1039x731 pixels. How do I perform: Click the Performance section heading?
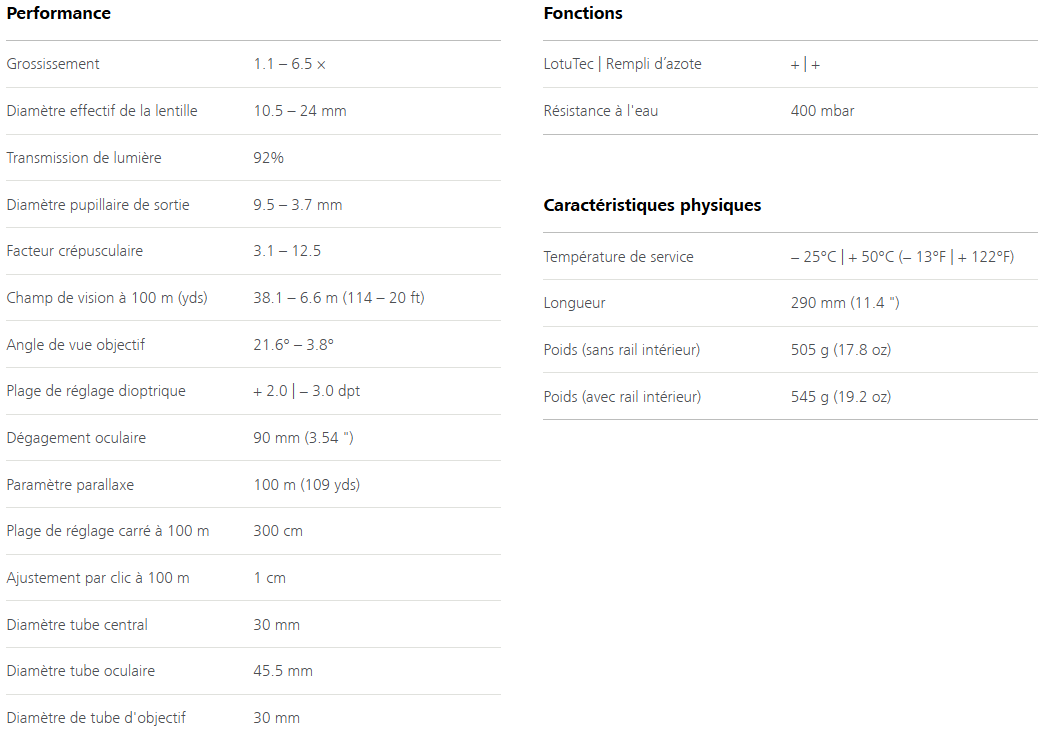tap(58, 13)
